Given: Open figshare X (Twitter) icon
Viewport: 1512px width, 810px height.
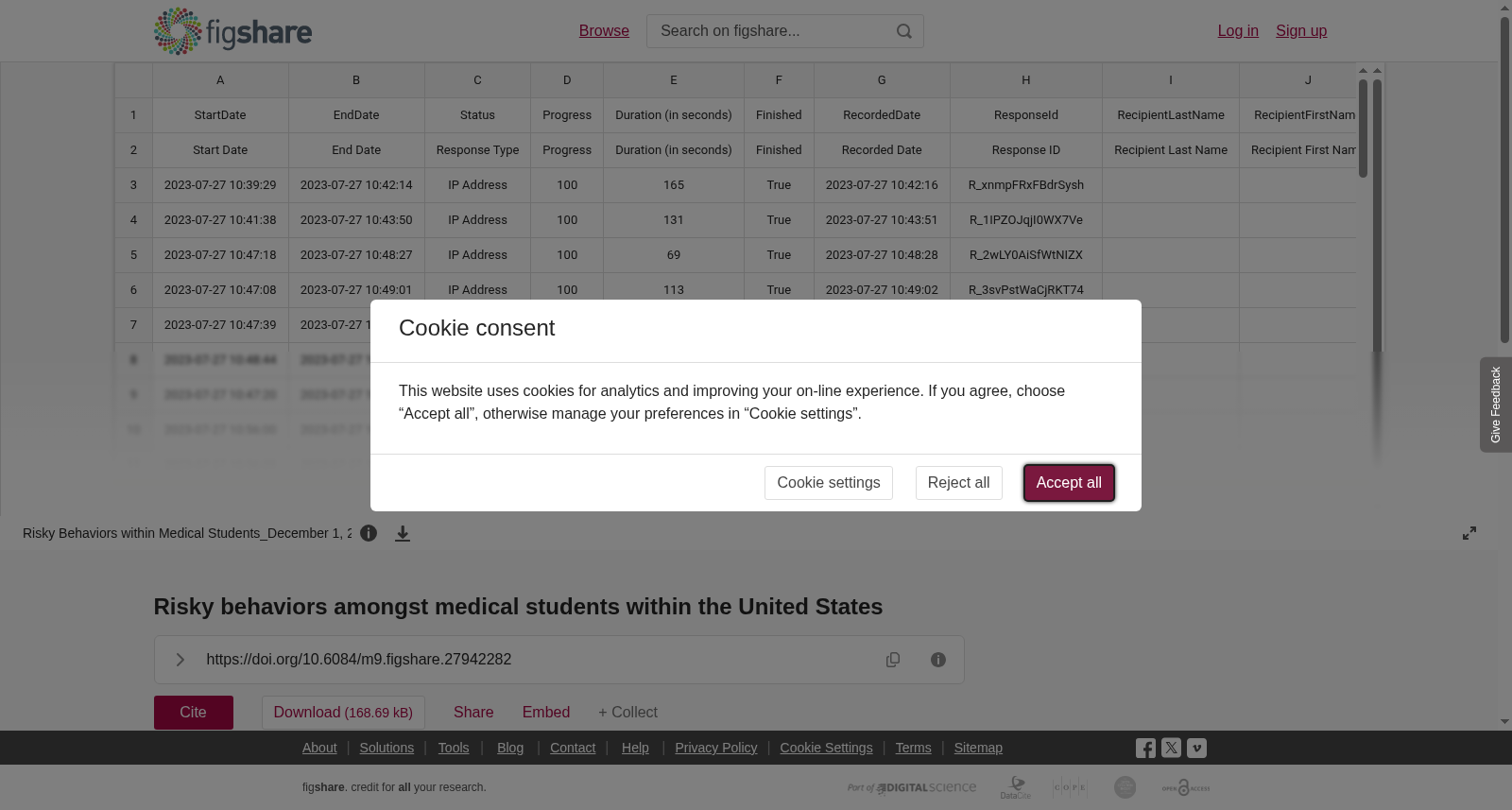Looking at the screenshot, I should [x=1171, y=748].
